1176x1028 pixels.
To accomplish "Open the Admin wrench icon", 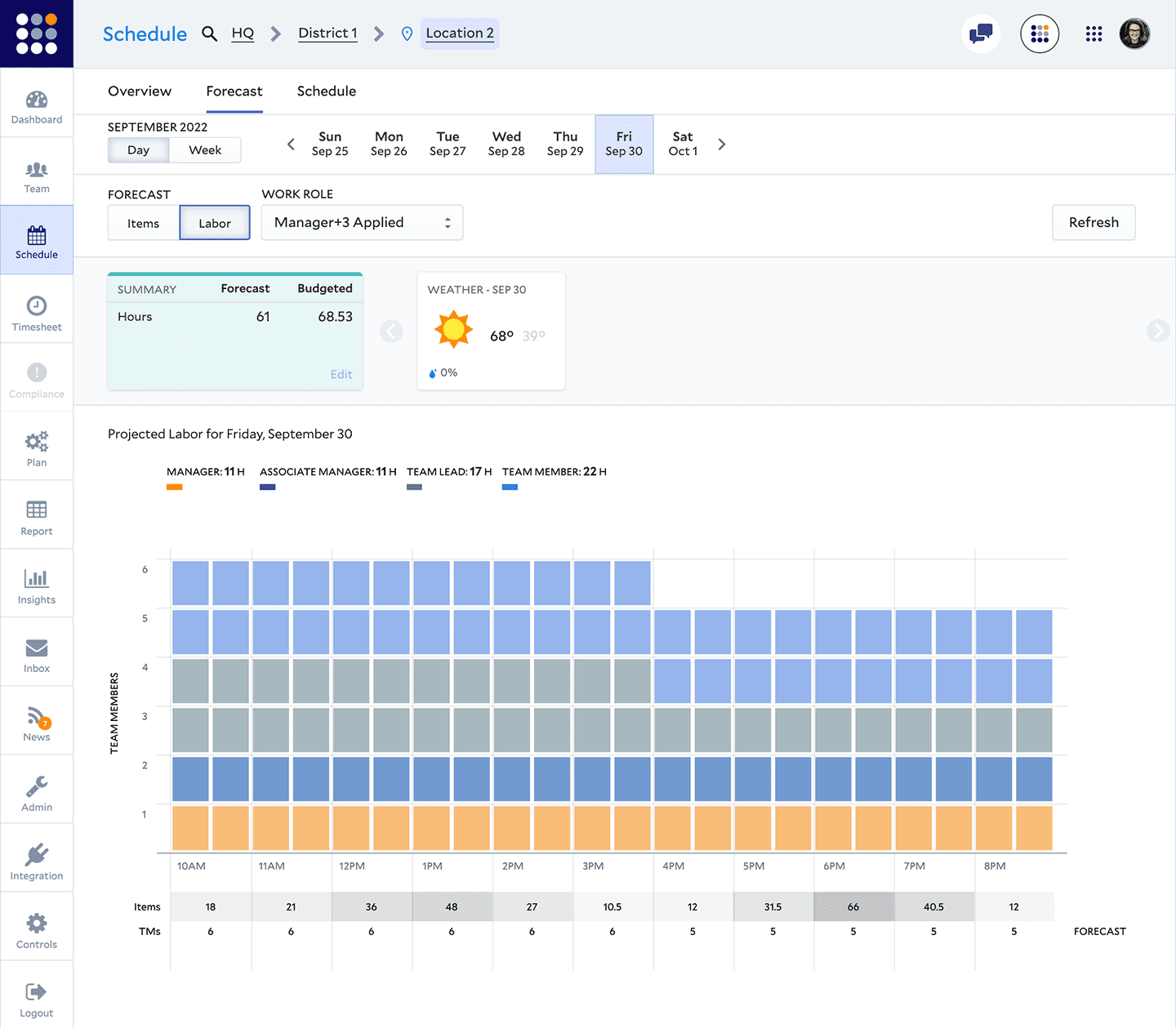I will click(37, 786).
